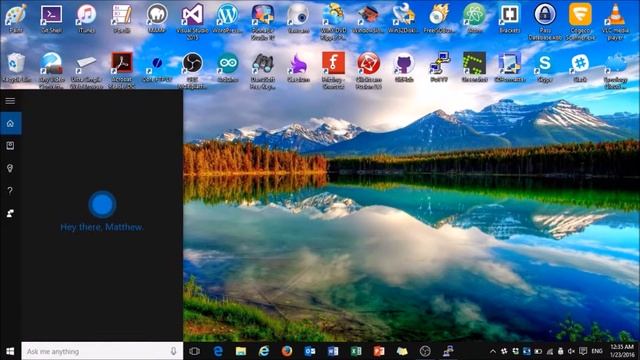
Task: Select the flaming disc burner icon
Action: point(439,18)
